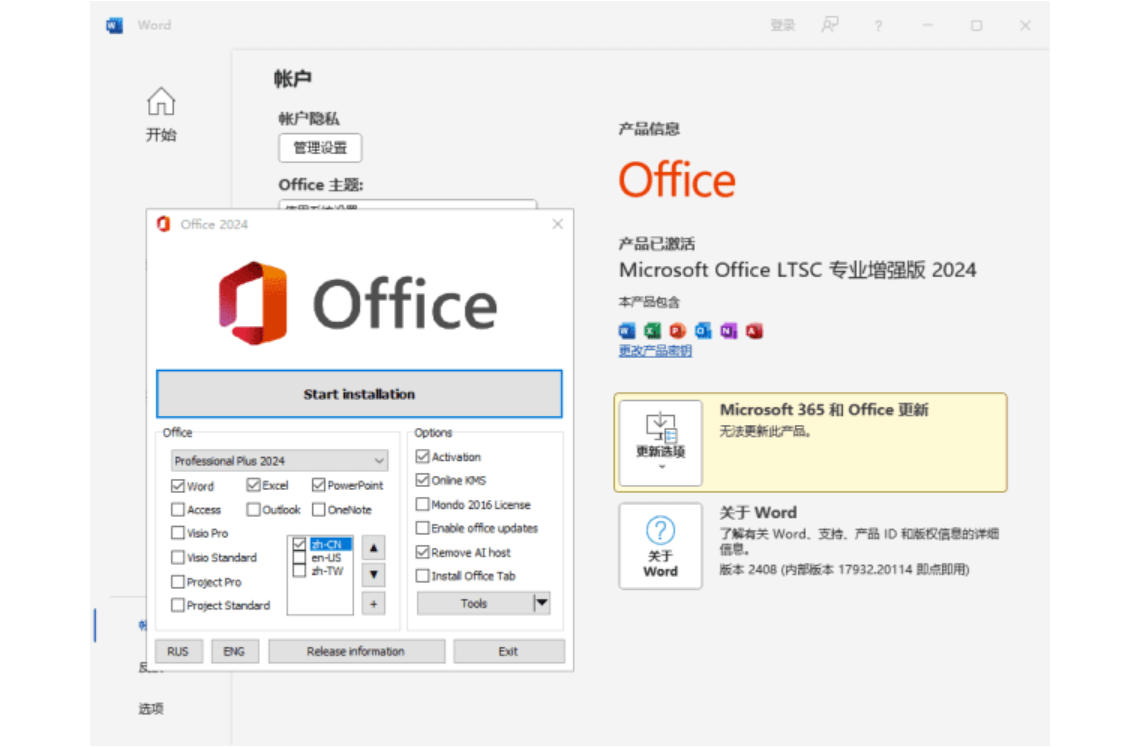
Task: Click the PowerPoint icon in product list
Action: pyautogui.click(x=678, y=330)
